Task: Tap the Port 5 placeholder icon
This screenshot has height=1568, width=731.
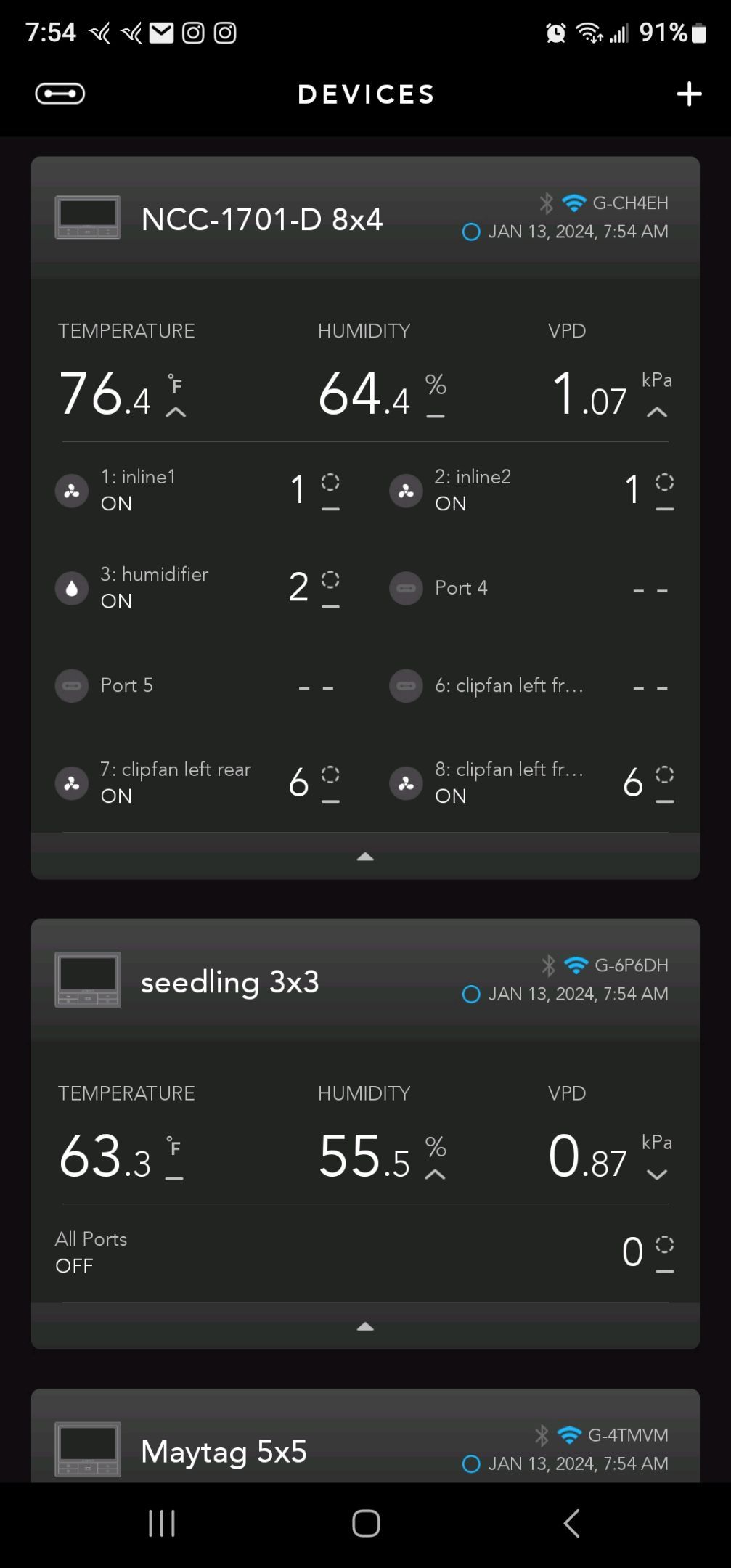Action: tap(72, 686)
